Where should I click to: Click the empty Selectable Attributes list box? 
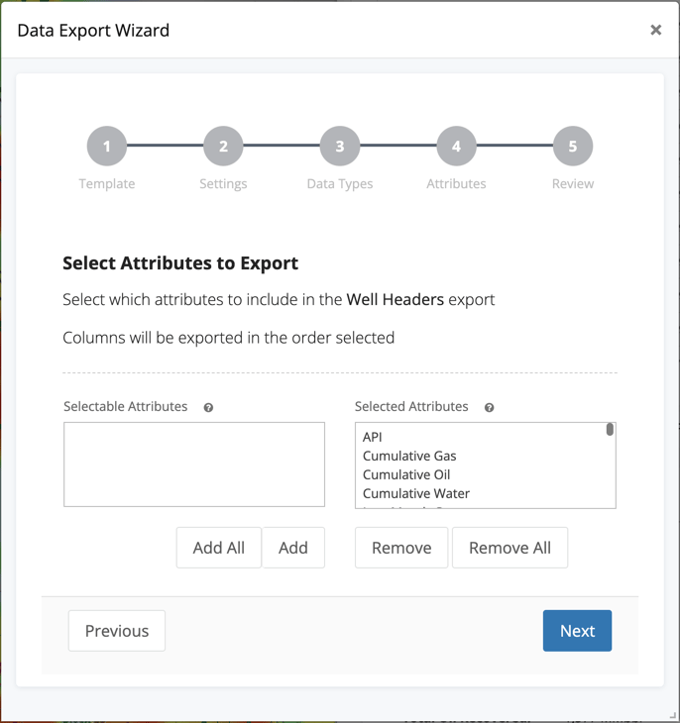click(194, 464)
